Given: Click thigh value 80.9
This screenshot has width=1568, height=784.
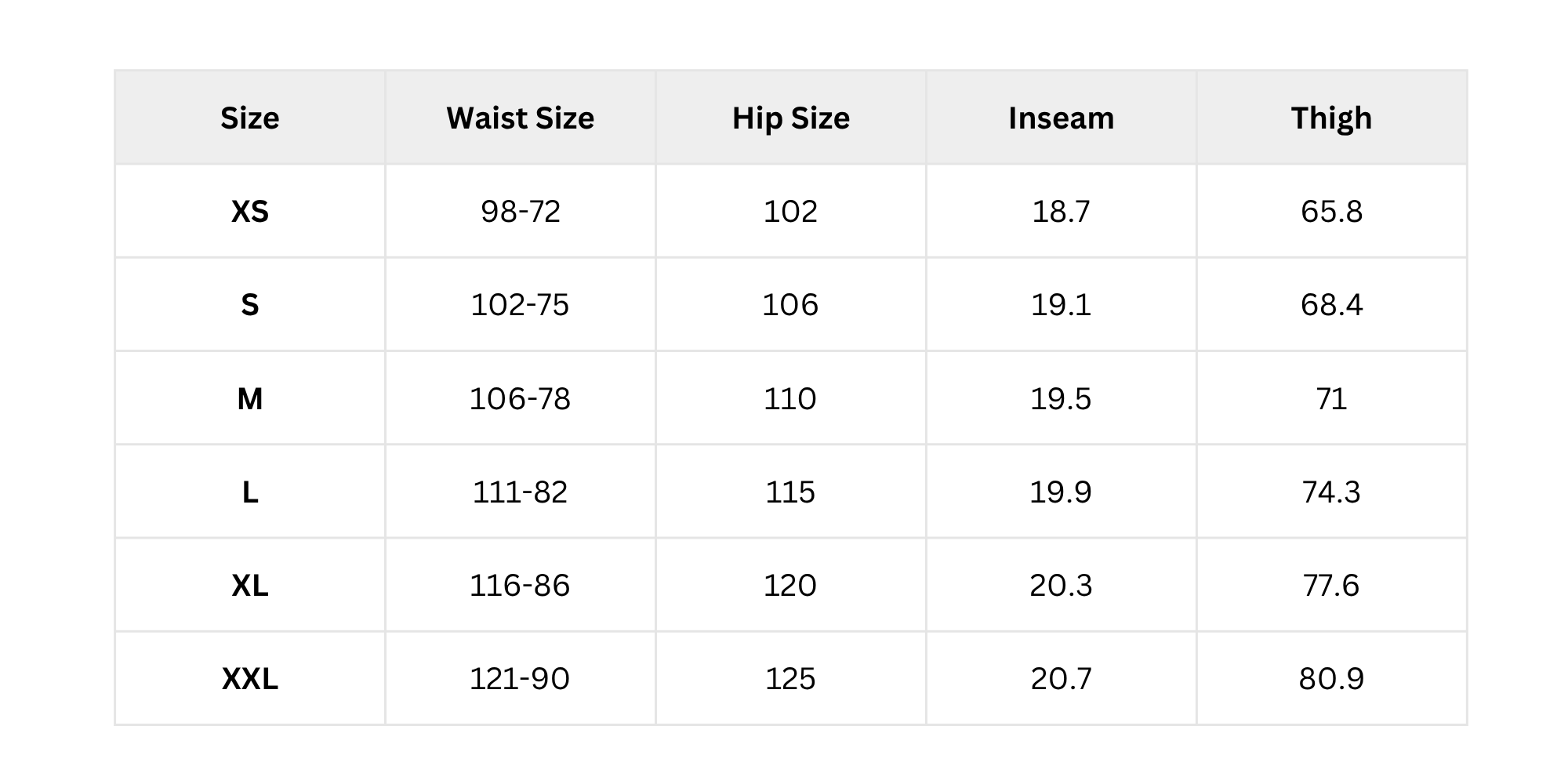Looking at the screenshot, I should (1331, 679).
